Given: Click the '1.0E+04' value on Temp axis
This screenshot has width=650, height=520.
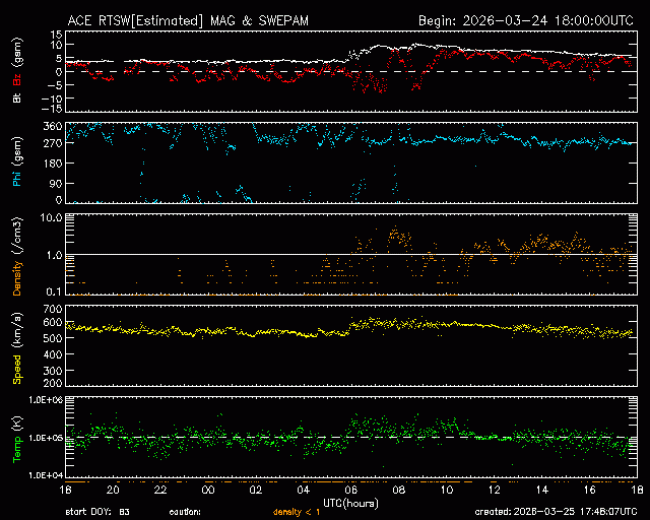Looking at the screenshot, I should 46,475.
